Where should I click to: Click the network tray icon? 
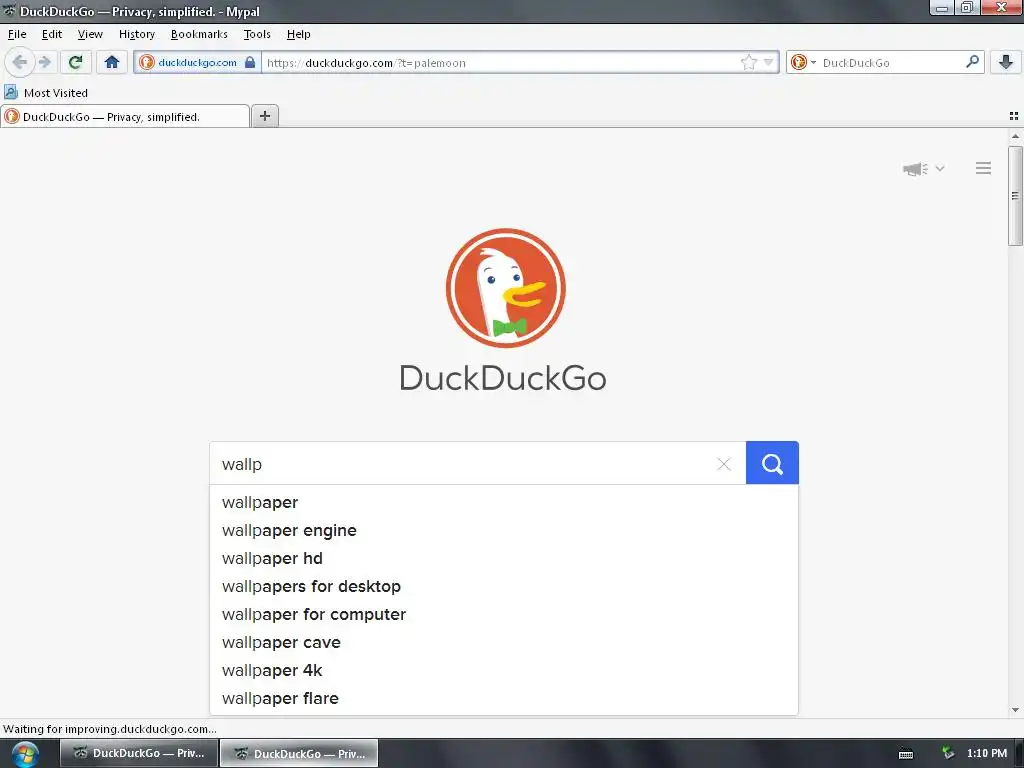click(x=948, y=753)
